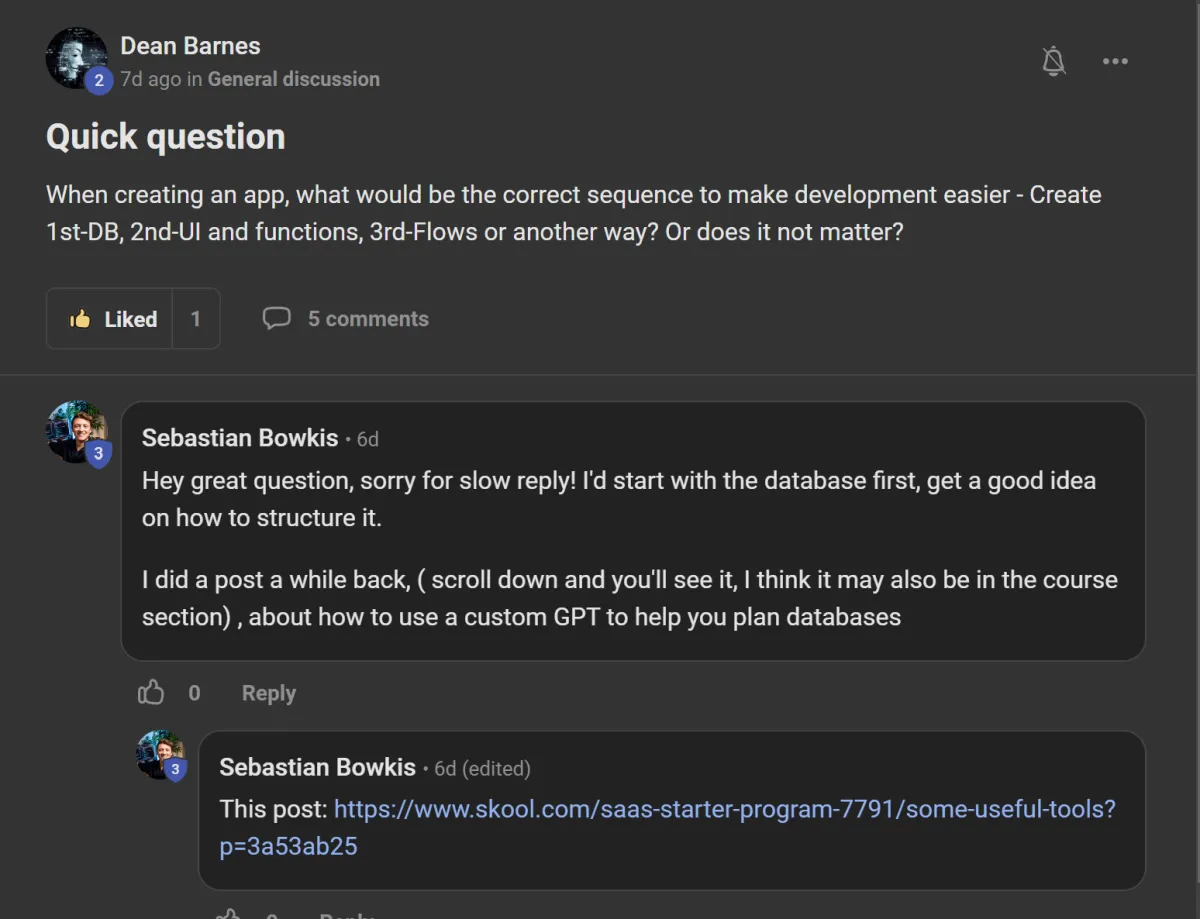The width and height of the screenshot is (1200, 919).
Task: Click the speech bubble comments icon
Action: click(276, 318)
